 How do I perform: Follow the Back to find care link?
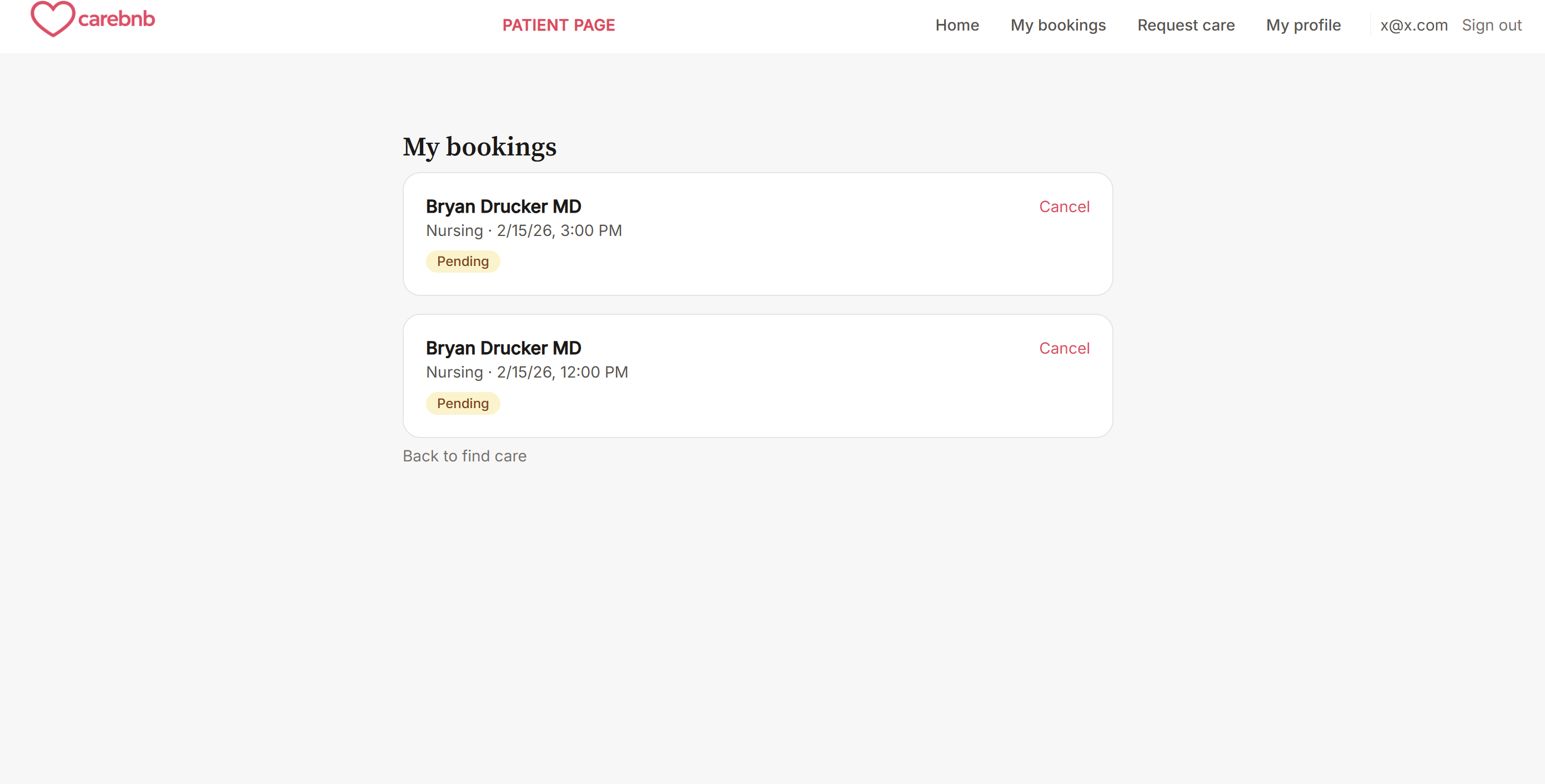[x=464, y=456]
